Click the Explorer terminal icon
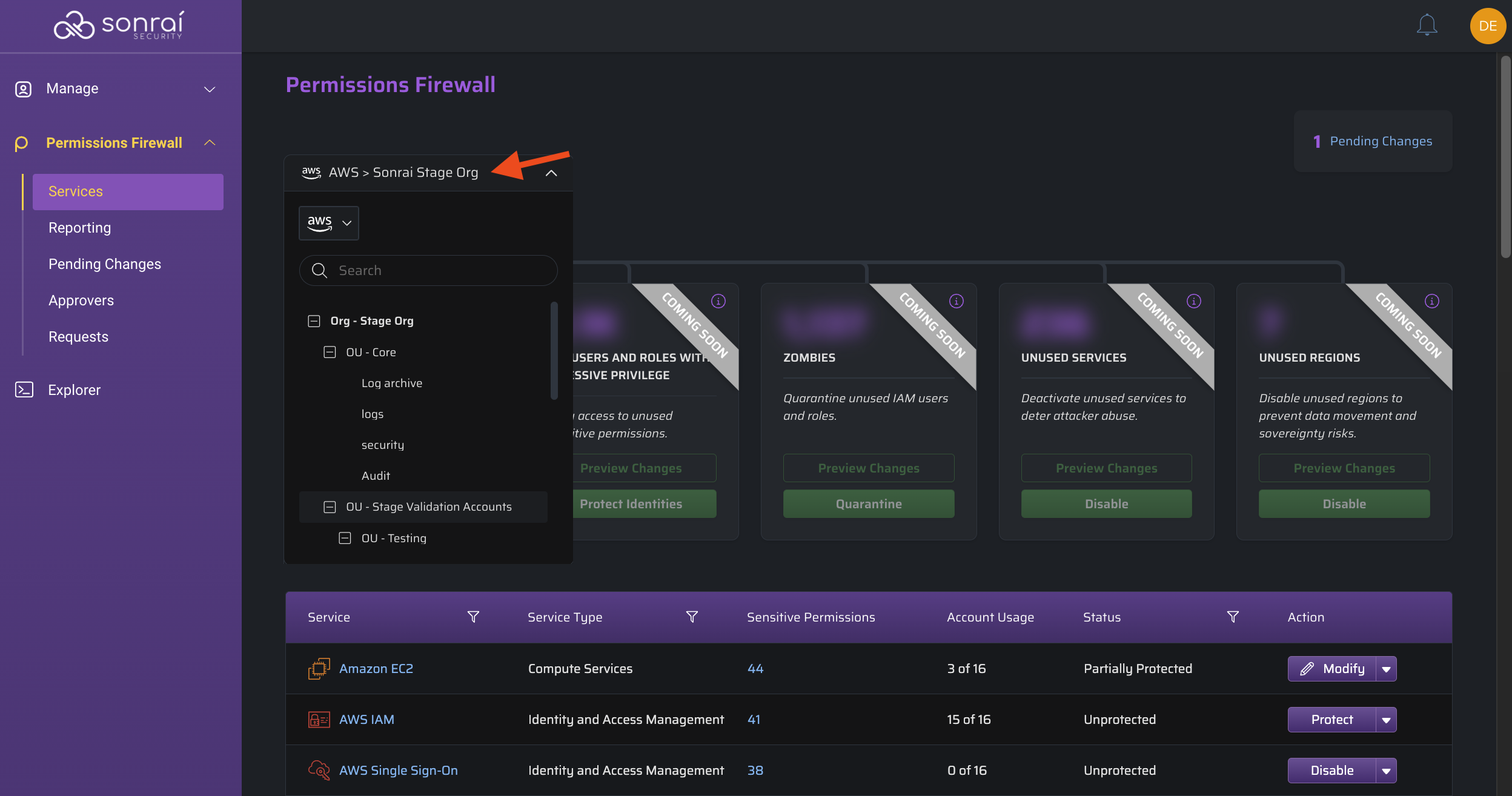This screenshot has height=796, width=1512. coord(24,390)
